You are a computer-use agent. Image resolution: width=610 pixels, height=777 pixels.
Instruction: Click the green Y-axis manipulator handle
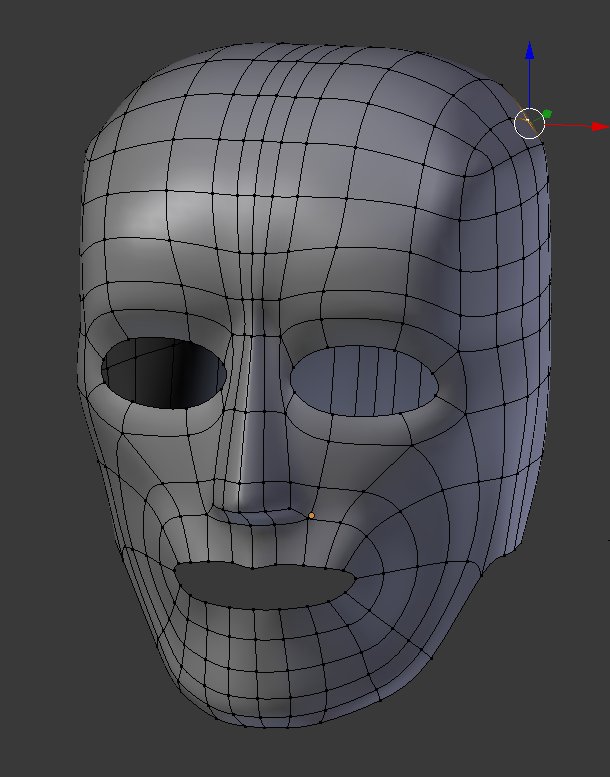(547, 114)
